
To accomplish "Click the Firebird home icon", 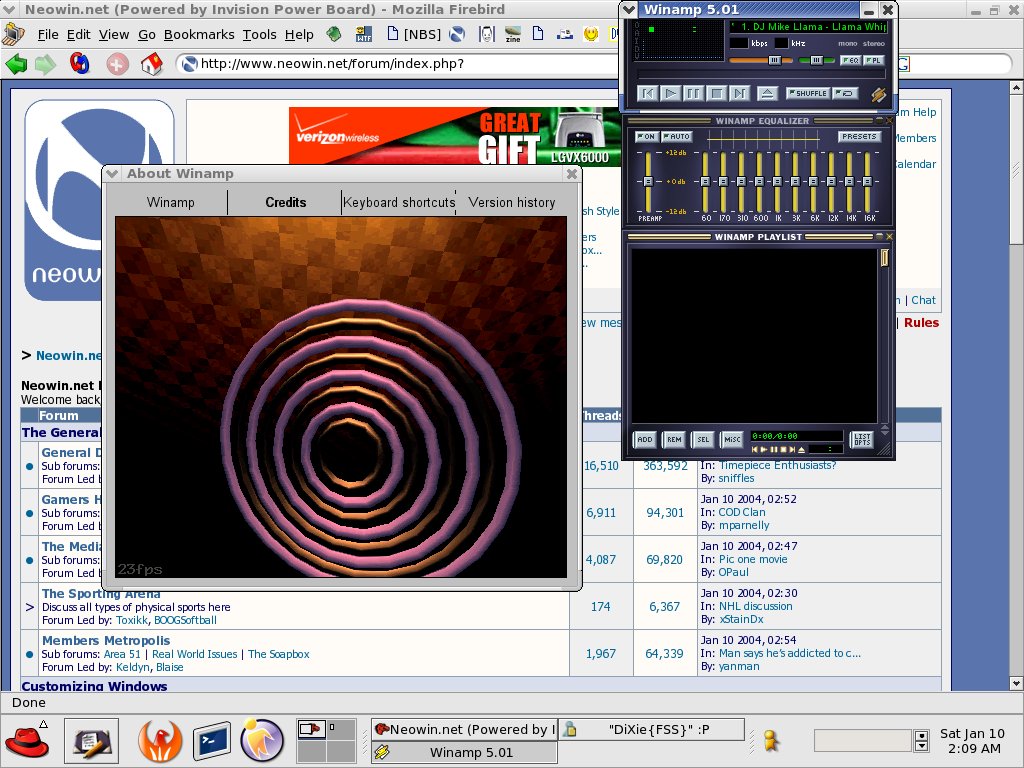I will (x=151, y=64).
